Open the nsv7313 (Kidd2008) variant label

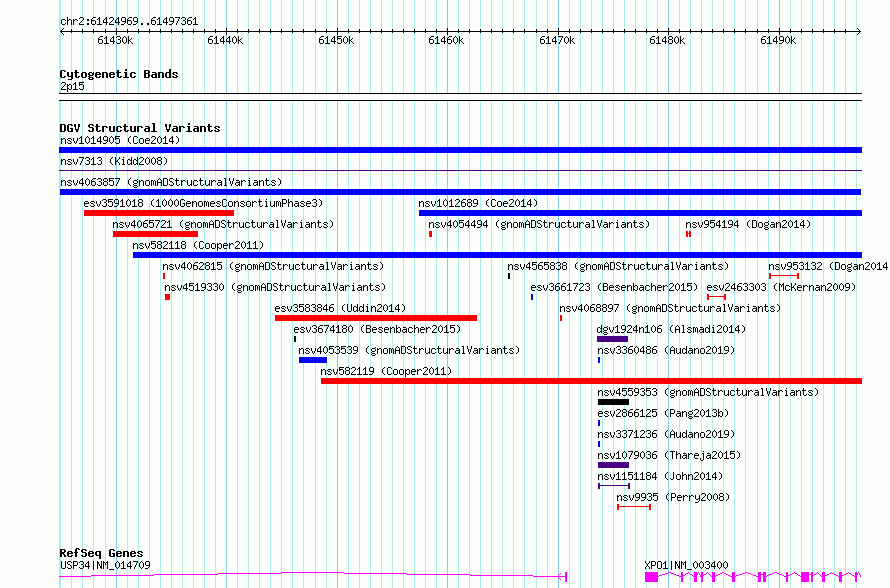[x=114, y=161]
